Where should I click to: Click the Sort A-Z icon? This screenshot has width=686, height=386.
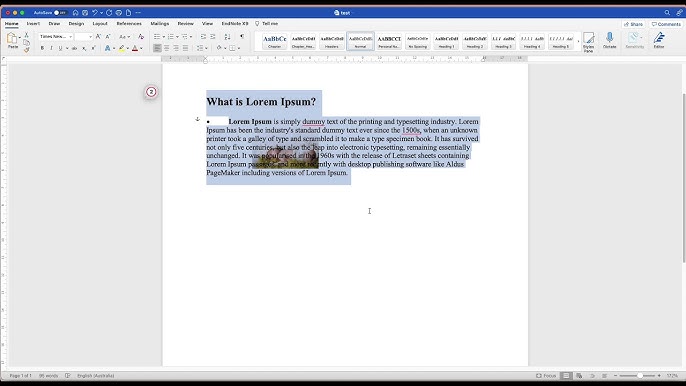pos(227,37)
